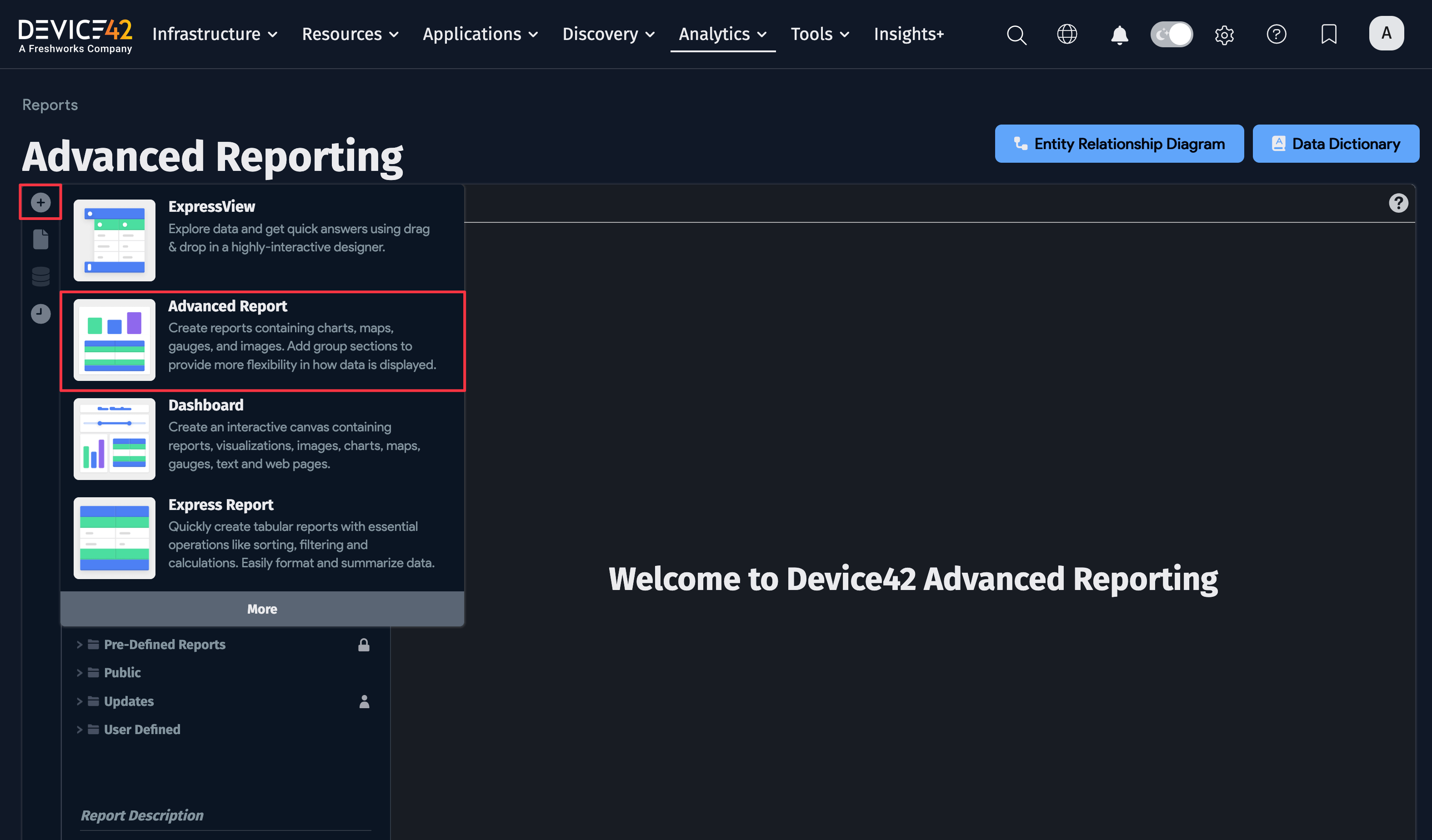Open the Insights+ menu

[909, 34]
